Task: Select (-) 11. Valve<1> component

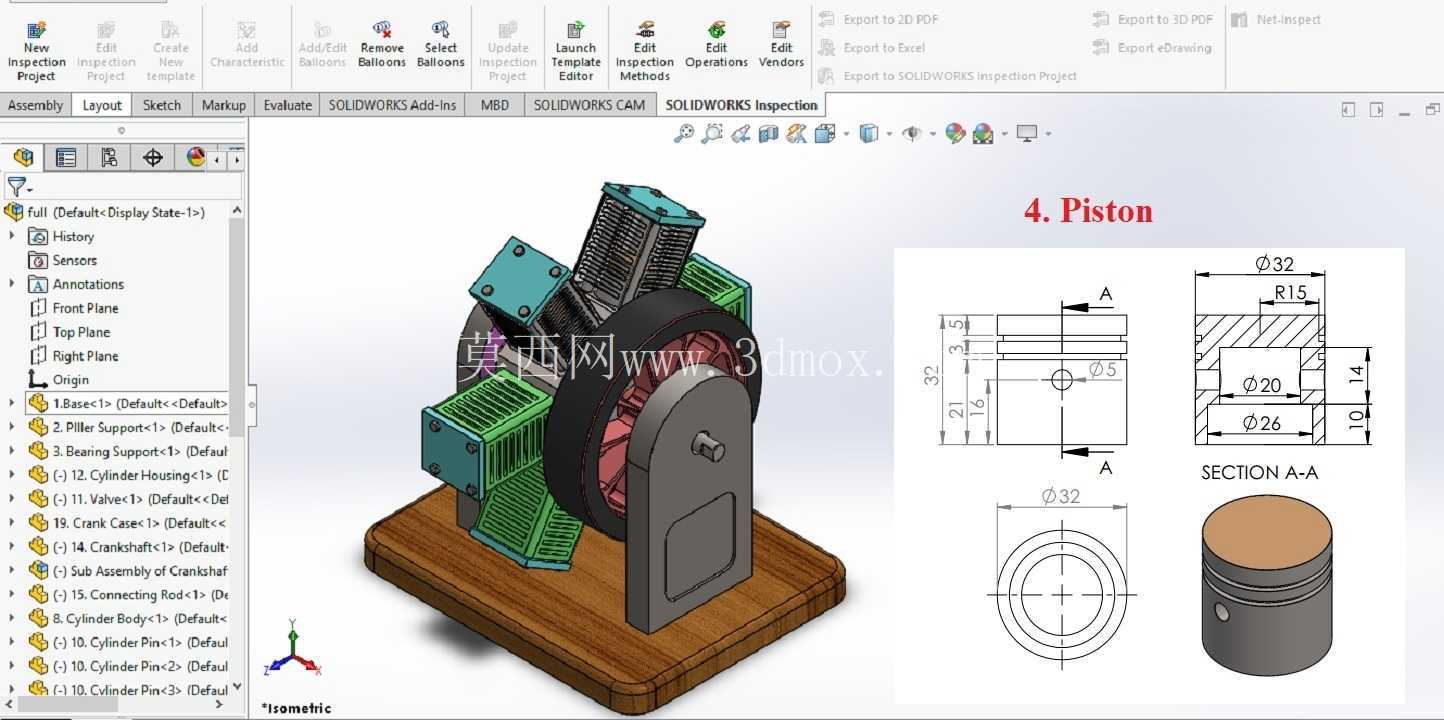Action: (x=128, y=498)
